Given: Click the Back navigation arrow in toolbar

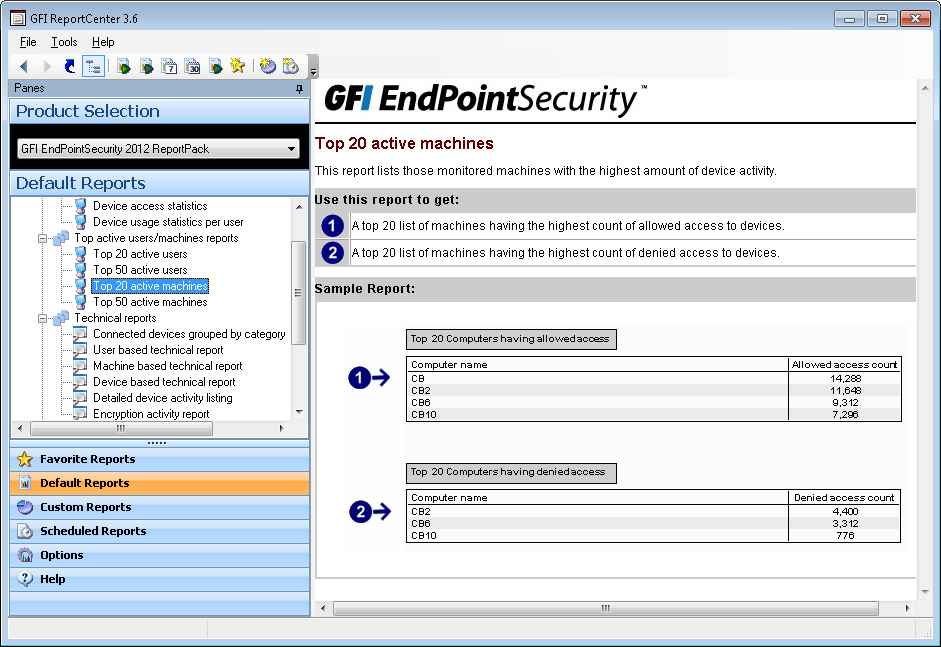Looking at the screenshot, I should 24,66.
